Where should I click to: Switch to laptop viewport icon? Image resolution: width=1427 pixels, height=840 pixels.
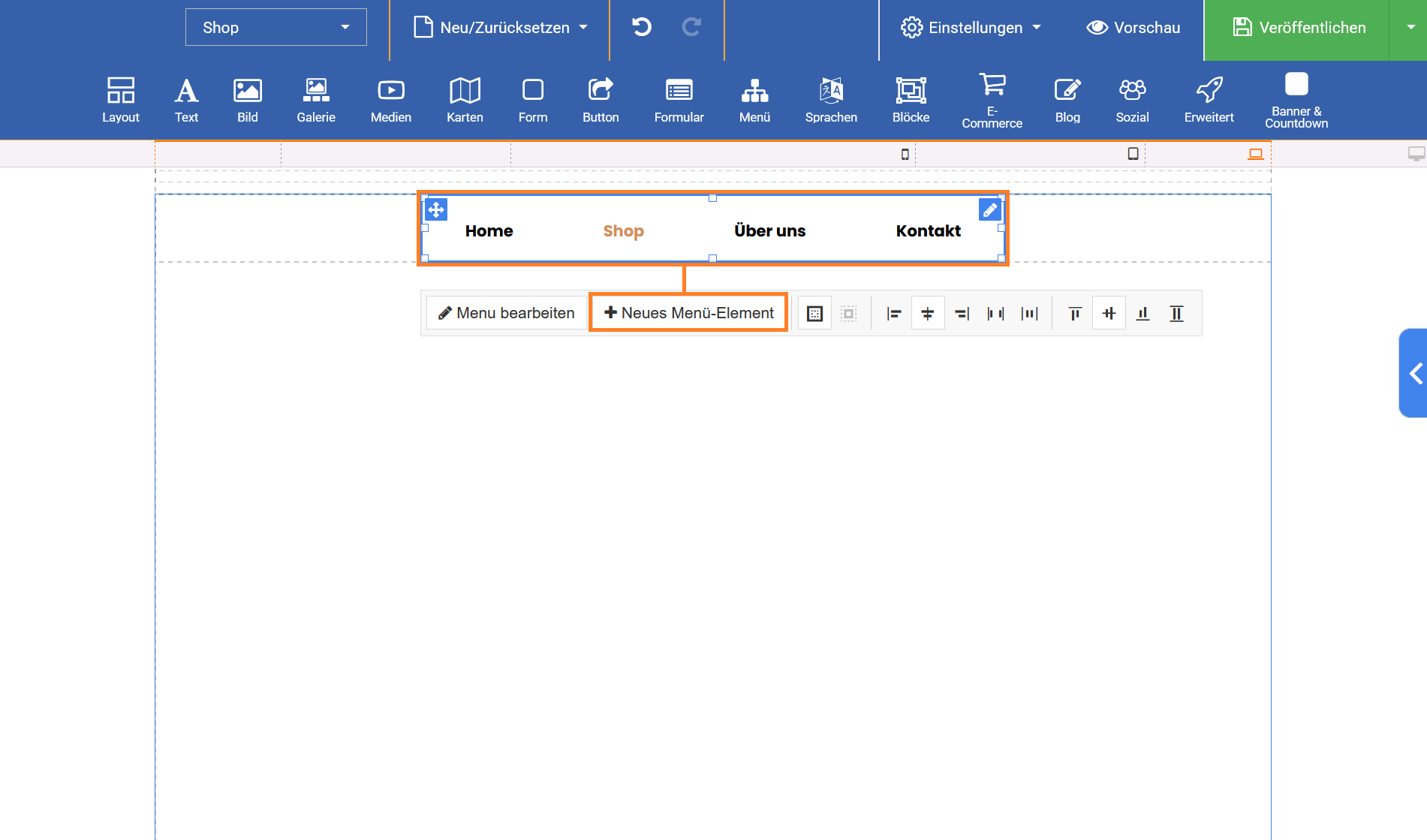point(1255,154)
